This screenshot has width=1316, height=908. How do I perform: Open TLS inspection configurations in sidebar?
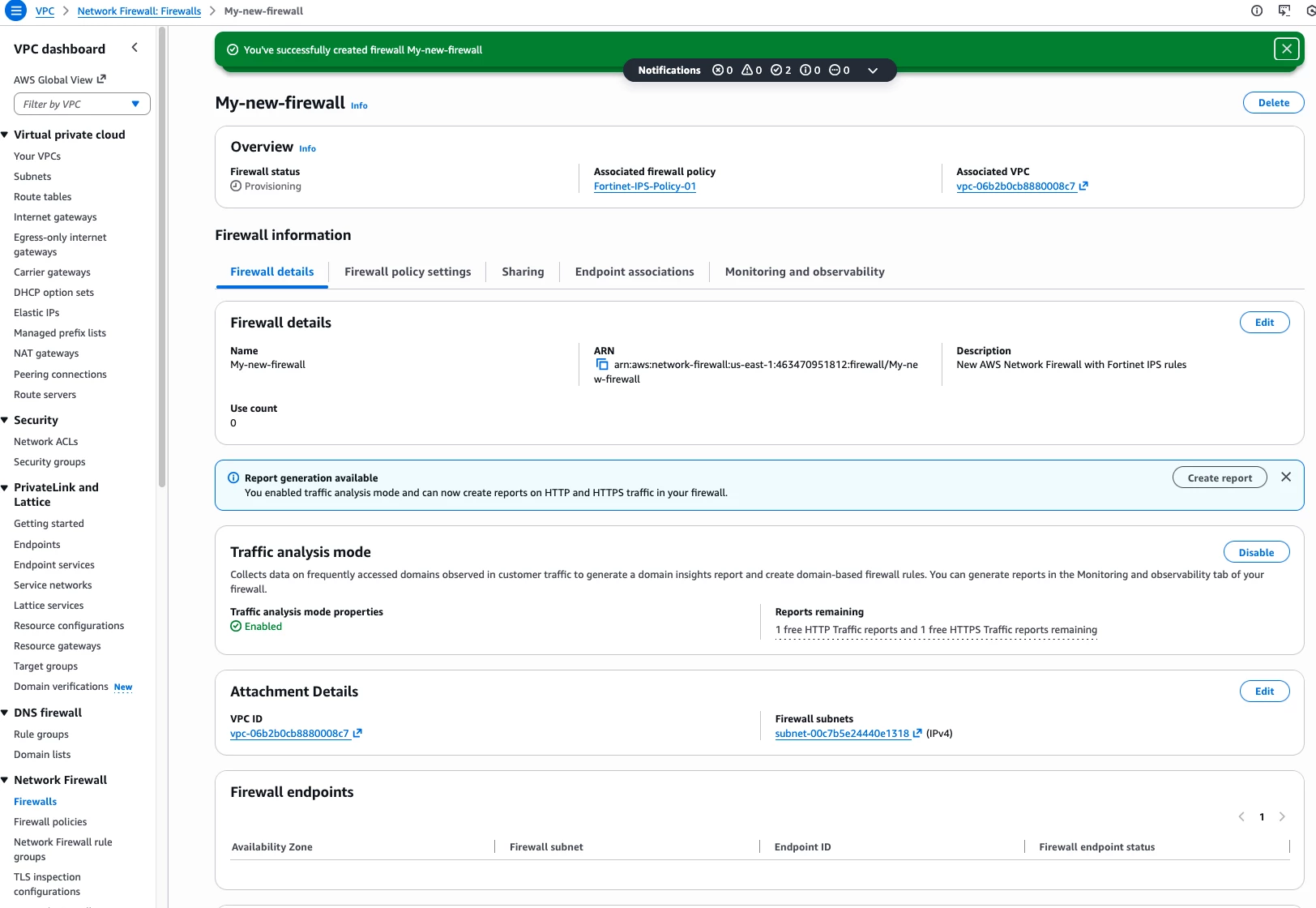47,884
